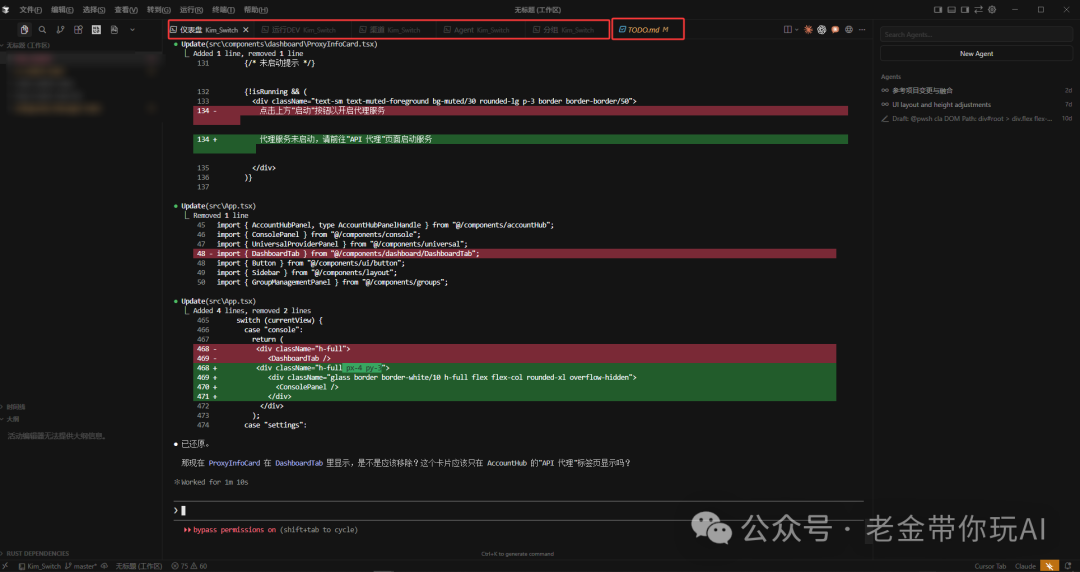The image size is (1080, 572).
Task: Click the 'switch (currentView) {' line 465
Action: click(x=280, y=320)
